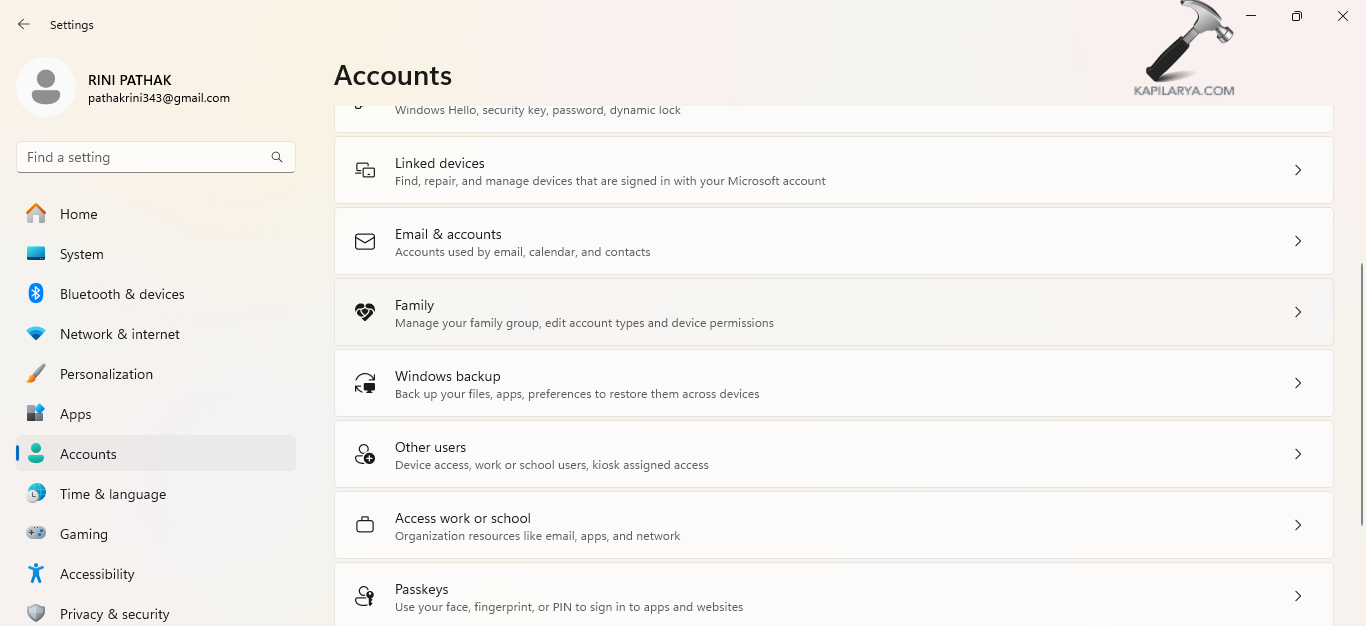Click the Find a setting search box
The height and width of the screenshot is (626, 1366).
[145, 157]
